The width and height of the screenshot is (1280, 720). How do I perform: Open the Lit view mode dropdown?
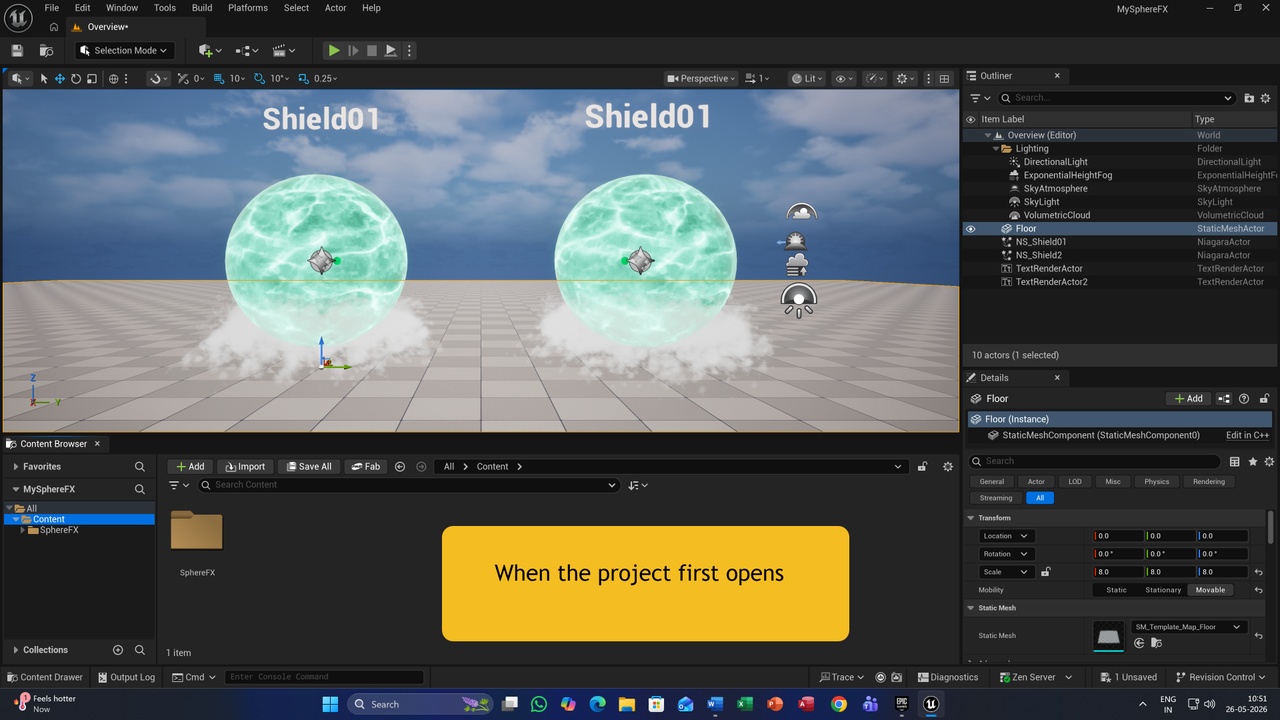tap(806, 78)
